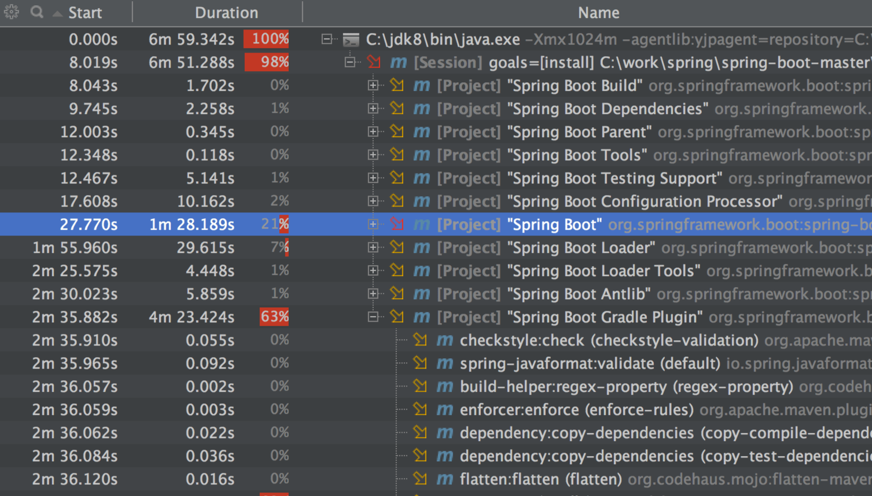This screenshot has width=872, height=496.
Task: Click duration value 4m 23.424s
Action: click(x=191, y=317)
